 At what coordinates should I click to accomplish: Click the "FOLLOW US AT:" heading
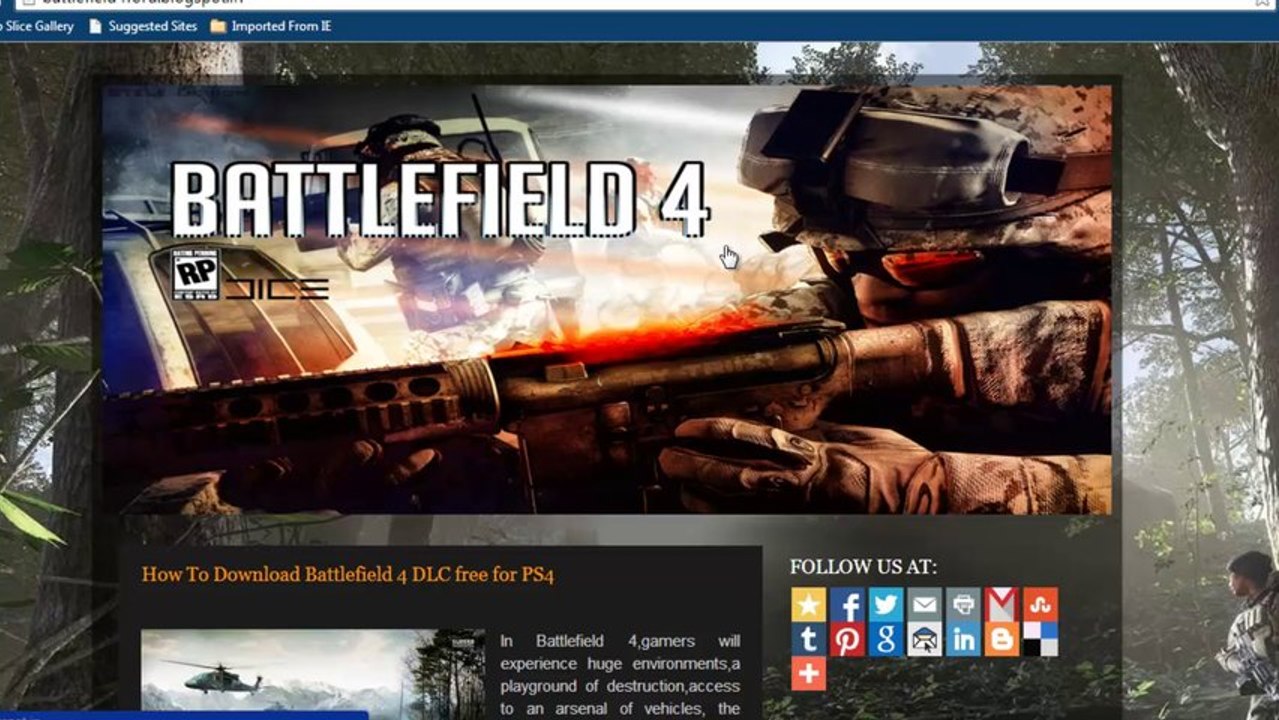863,567
